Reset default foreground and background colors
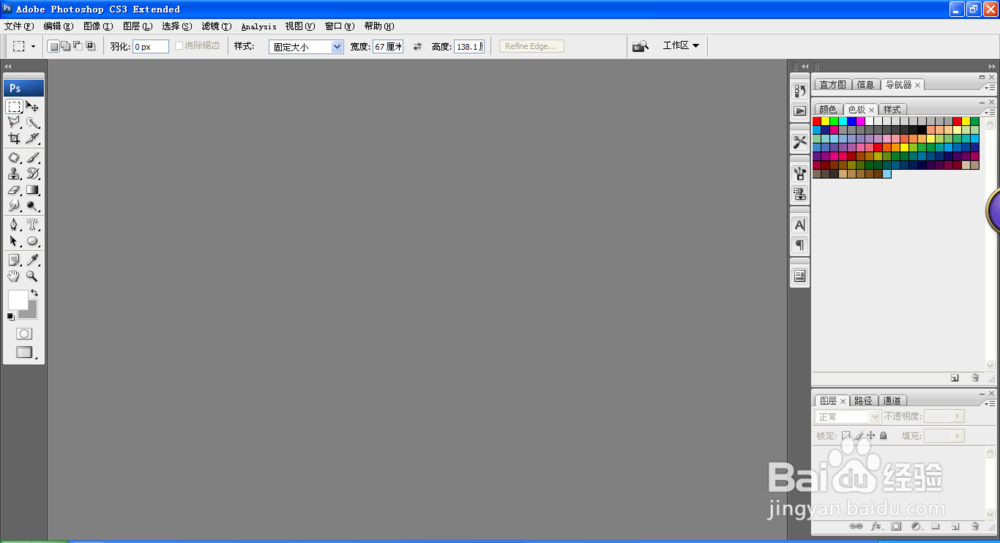The width and height of the screenshot is (1000, 543). pyautogui.click(x=11, y=316)
